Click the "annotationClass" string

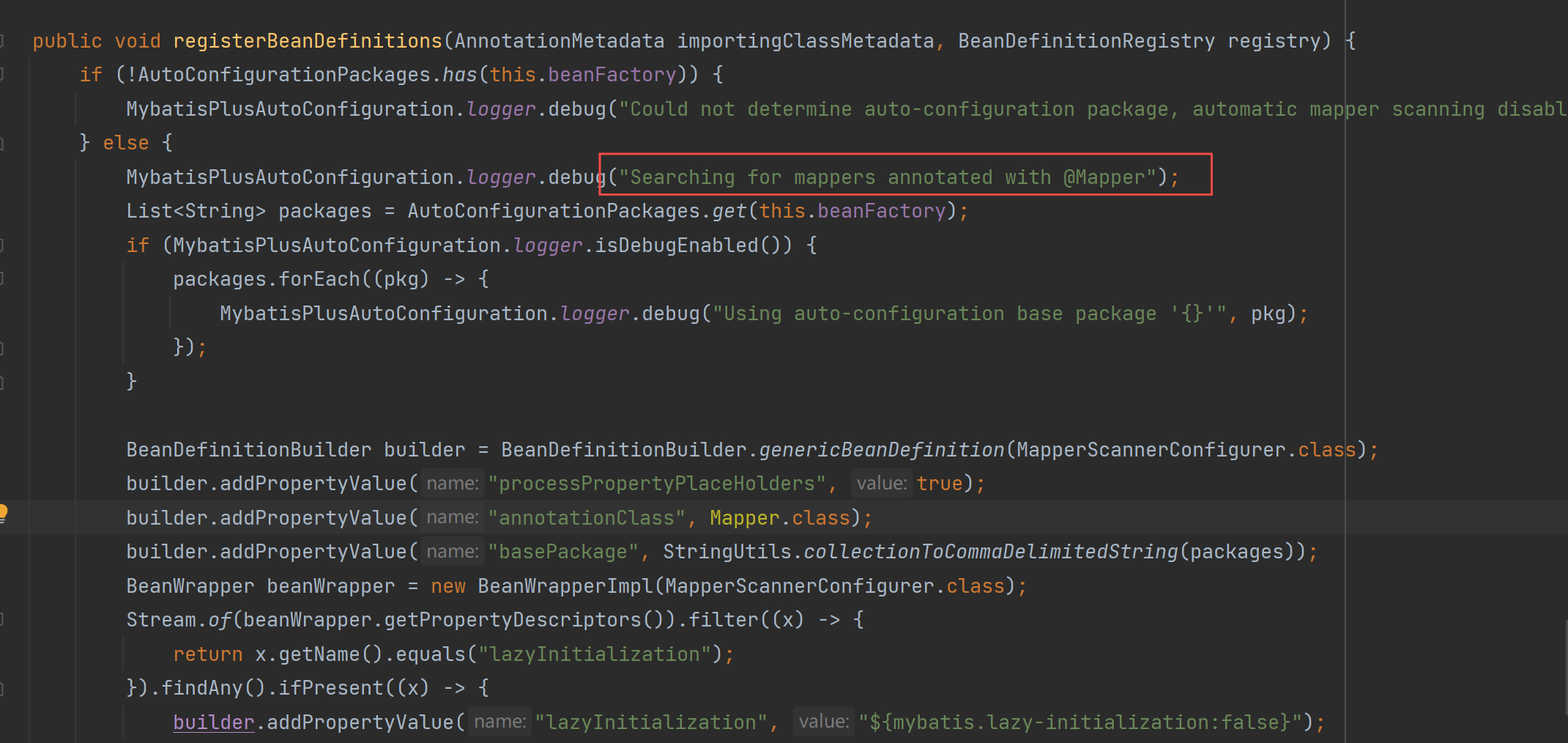pyautogui.click(x=587, y=518)
